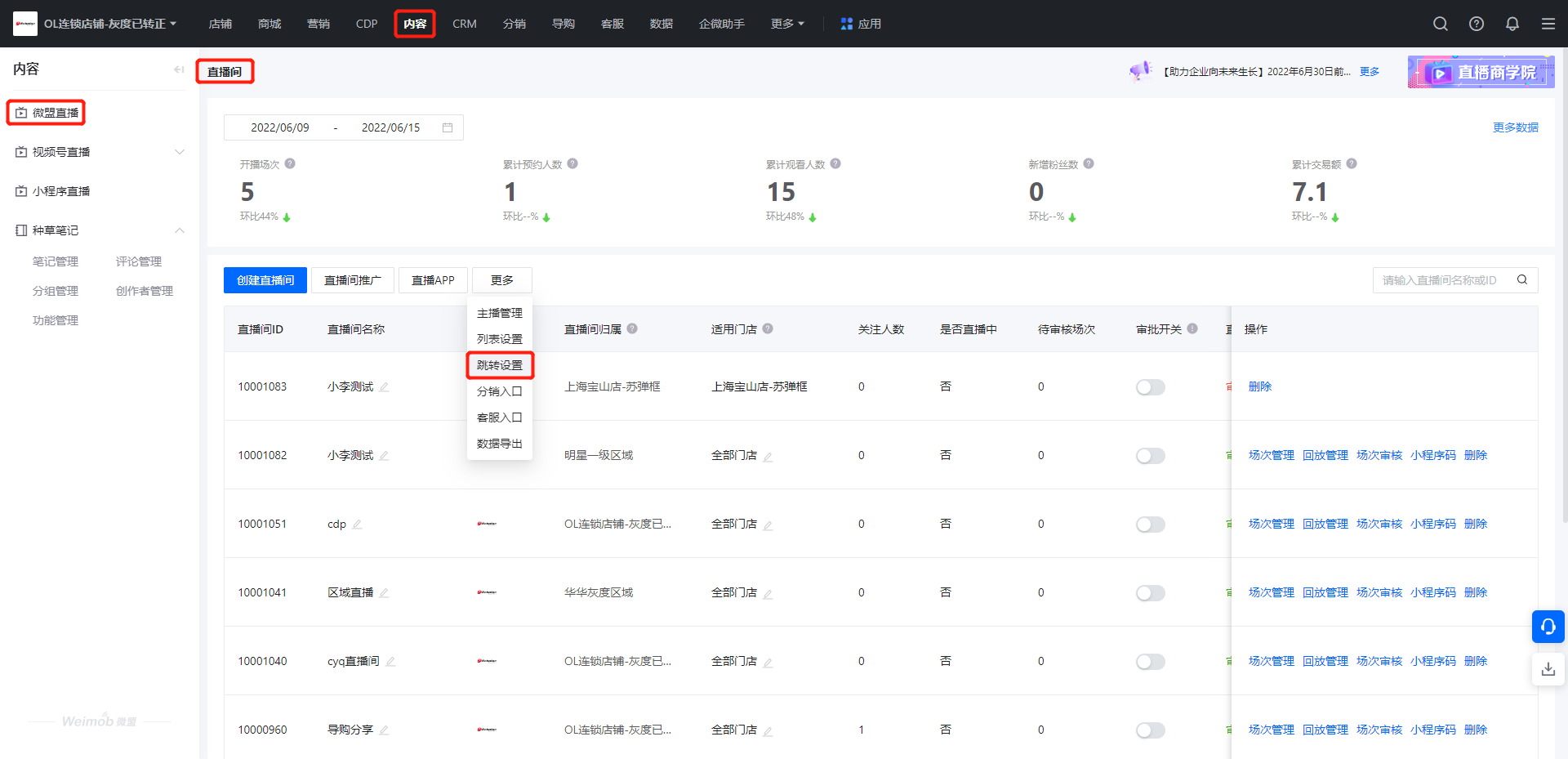
Task: Toggle 审批开关 for 导购分享 room
Action: click(x=1151, y=730)
